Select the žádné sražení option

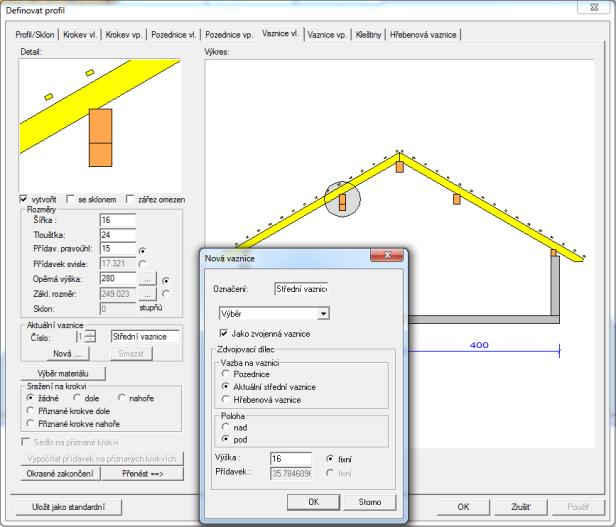(x=30, y=398)
